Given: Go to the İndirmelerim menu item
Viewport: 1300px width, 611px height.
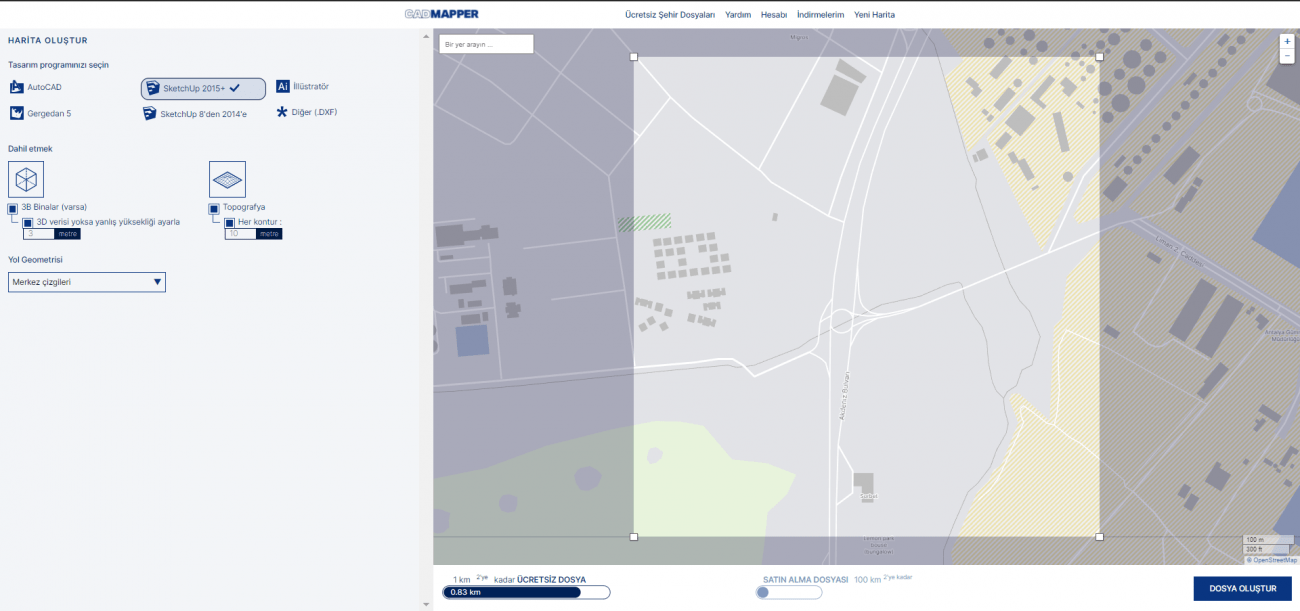Looking at the screenshot, I should click(820, 15).
